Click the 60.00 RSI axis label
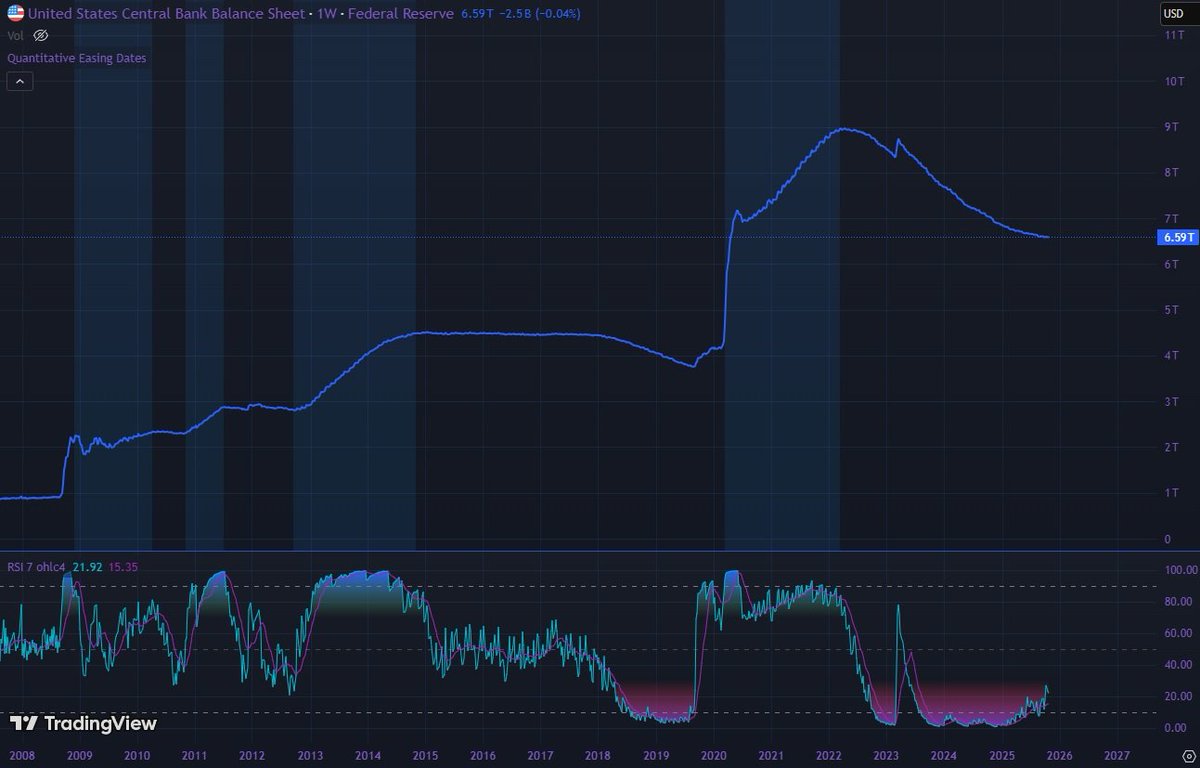 (x=1180, y=633)
